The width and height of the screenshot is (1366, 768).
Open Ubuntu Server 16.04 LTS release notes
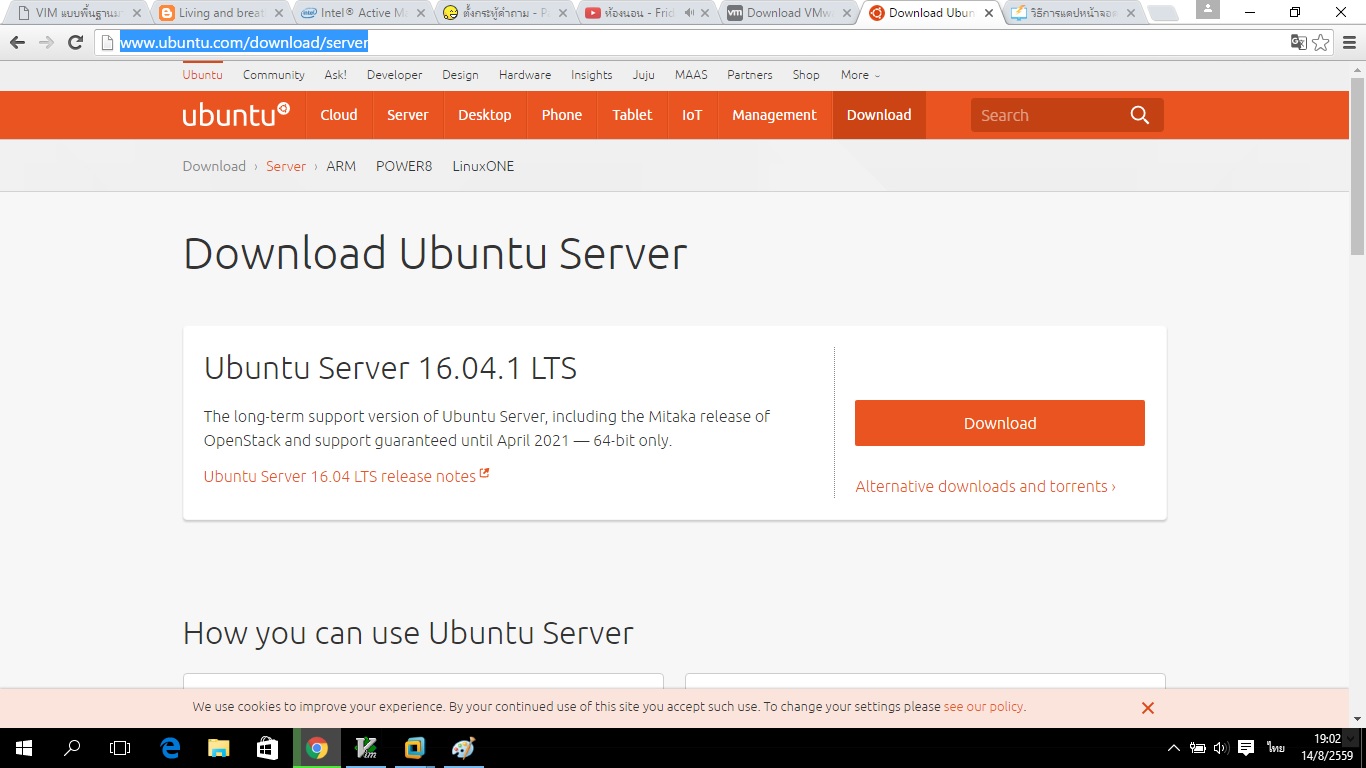coord(346,476)
